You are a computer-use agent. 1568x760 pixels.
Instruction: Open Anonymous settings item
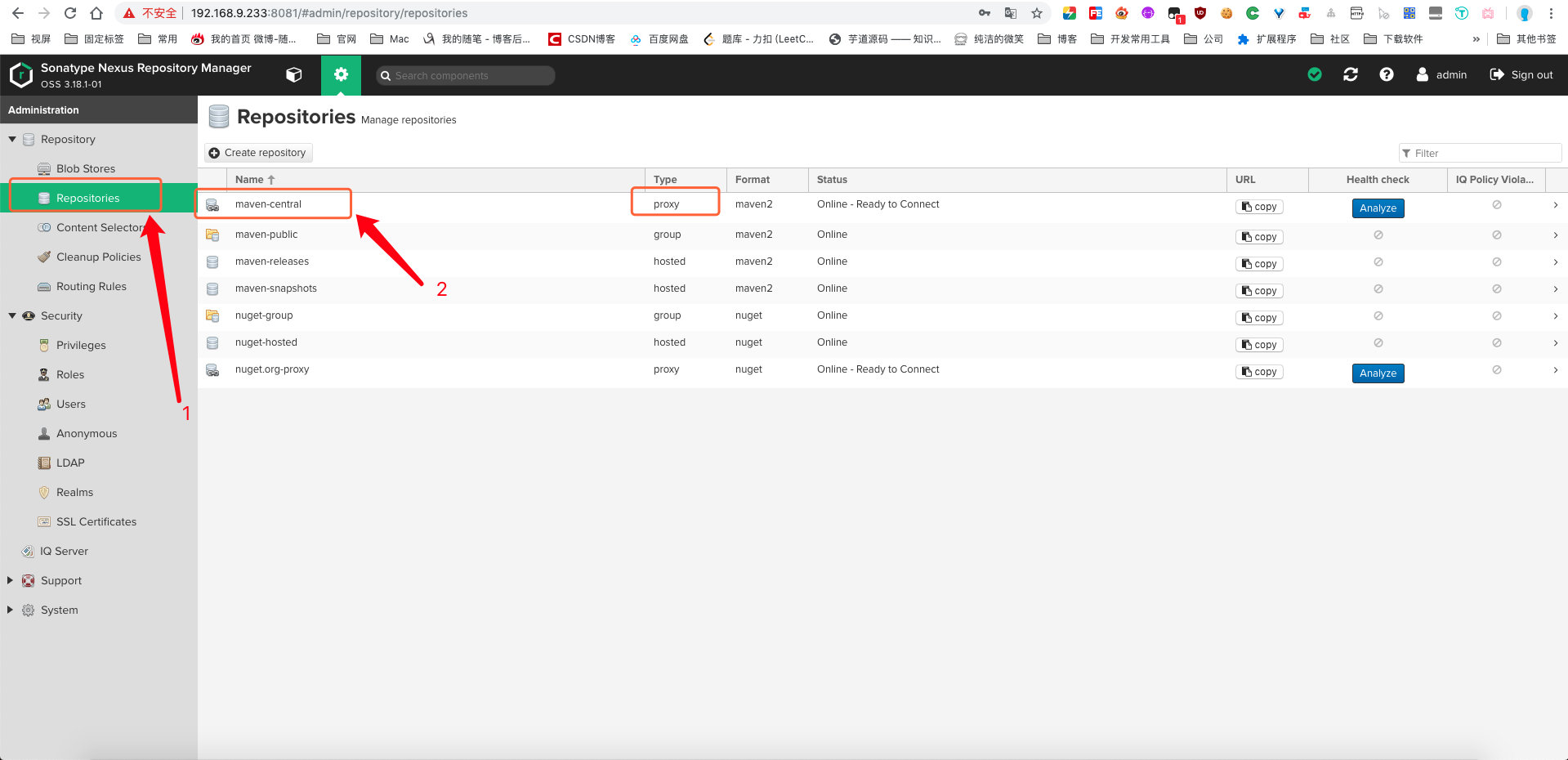[x=86, y=434]
